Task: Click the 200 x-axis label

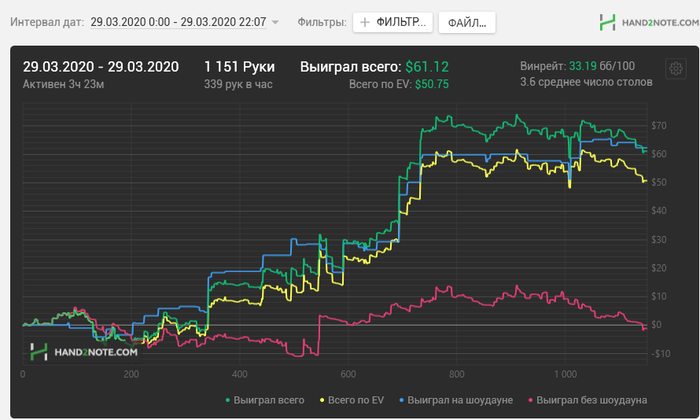Action: click(x=131, y=374)
